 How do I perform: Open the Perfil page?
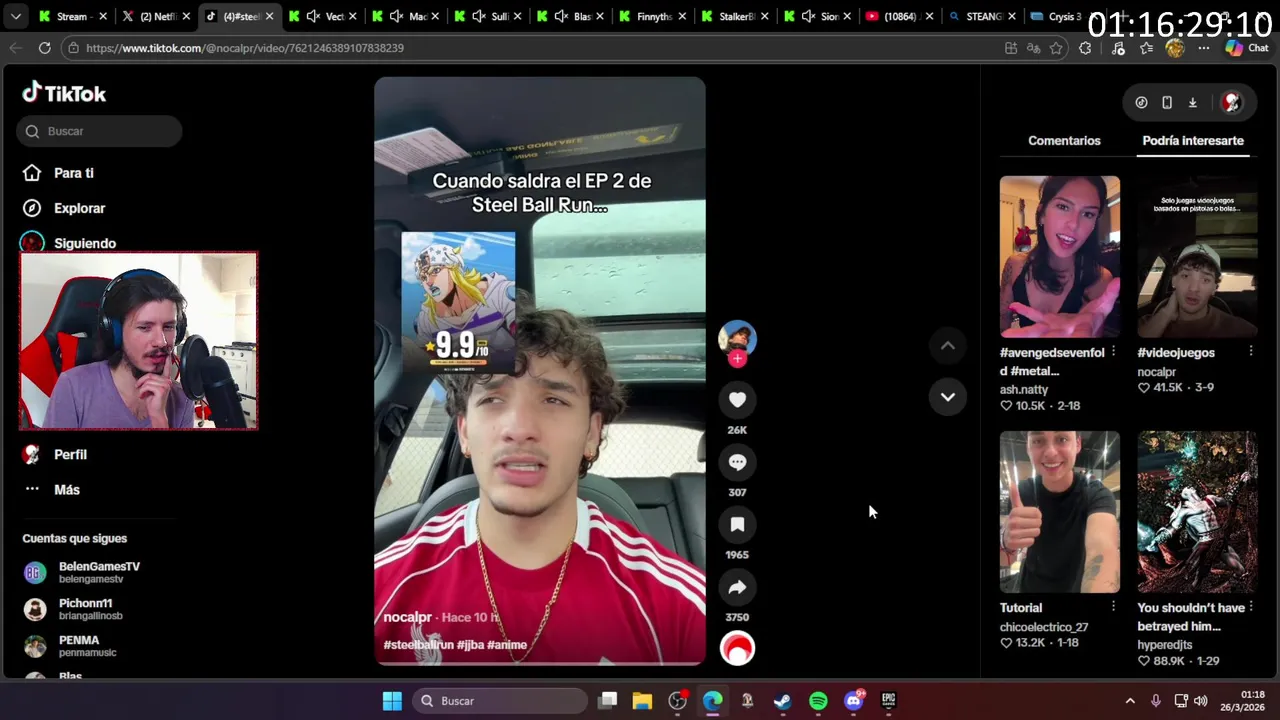click(x=56, y=454)
